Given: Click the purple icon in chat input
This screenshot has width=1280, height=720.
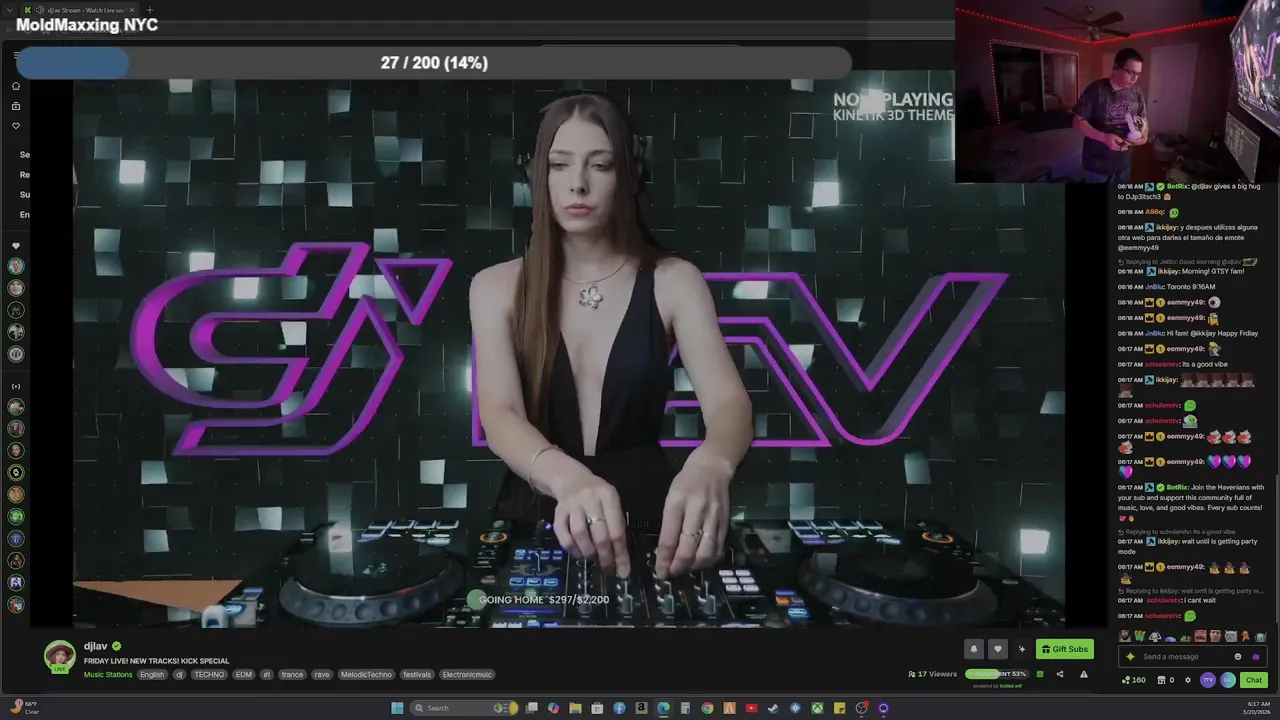Looking at the screenshot, I should 1256,657.
